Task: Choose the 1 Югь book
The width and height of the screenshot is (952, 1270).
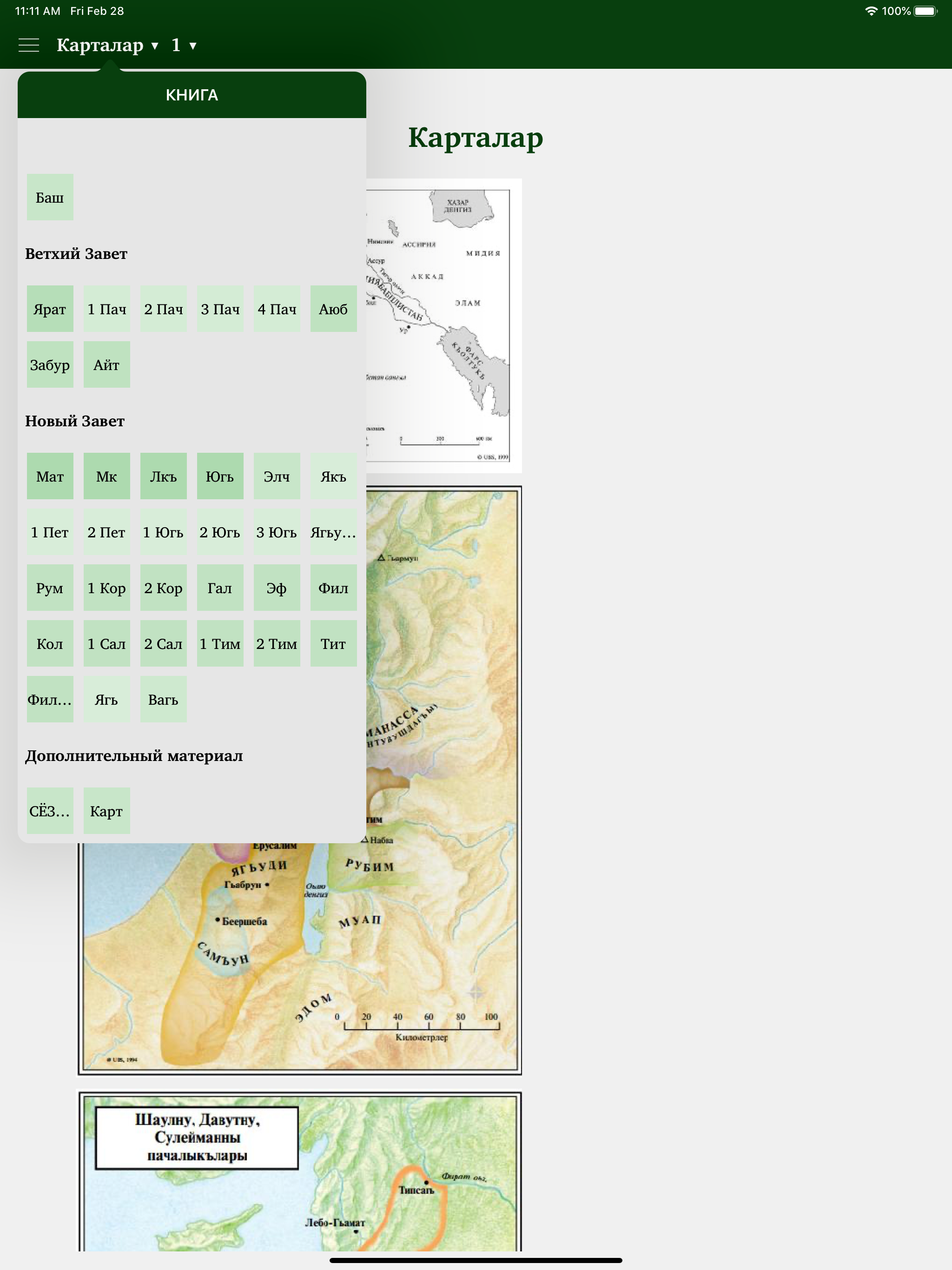Action: click(x=164, y=532)
